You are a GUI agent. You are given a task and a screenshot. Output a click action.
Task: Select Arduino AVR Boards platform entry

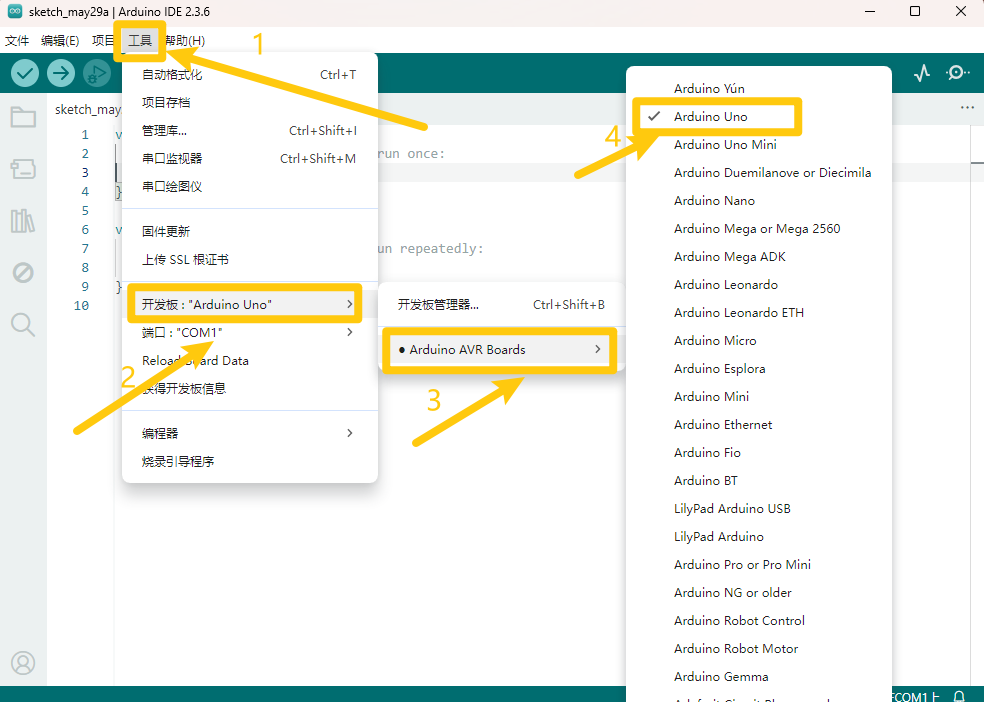coord(500,349)
